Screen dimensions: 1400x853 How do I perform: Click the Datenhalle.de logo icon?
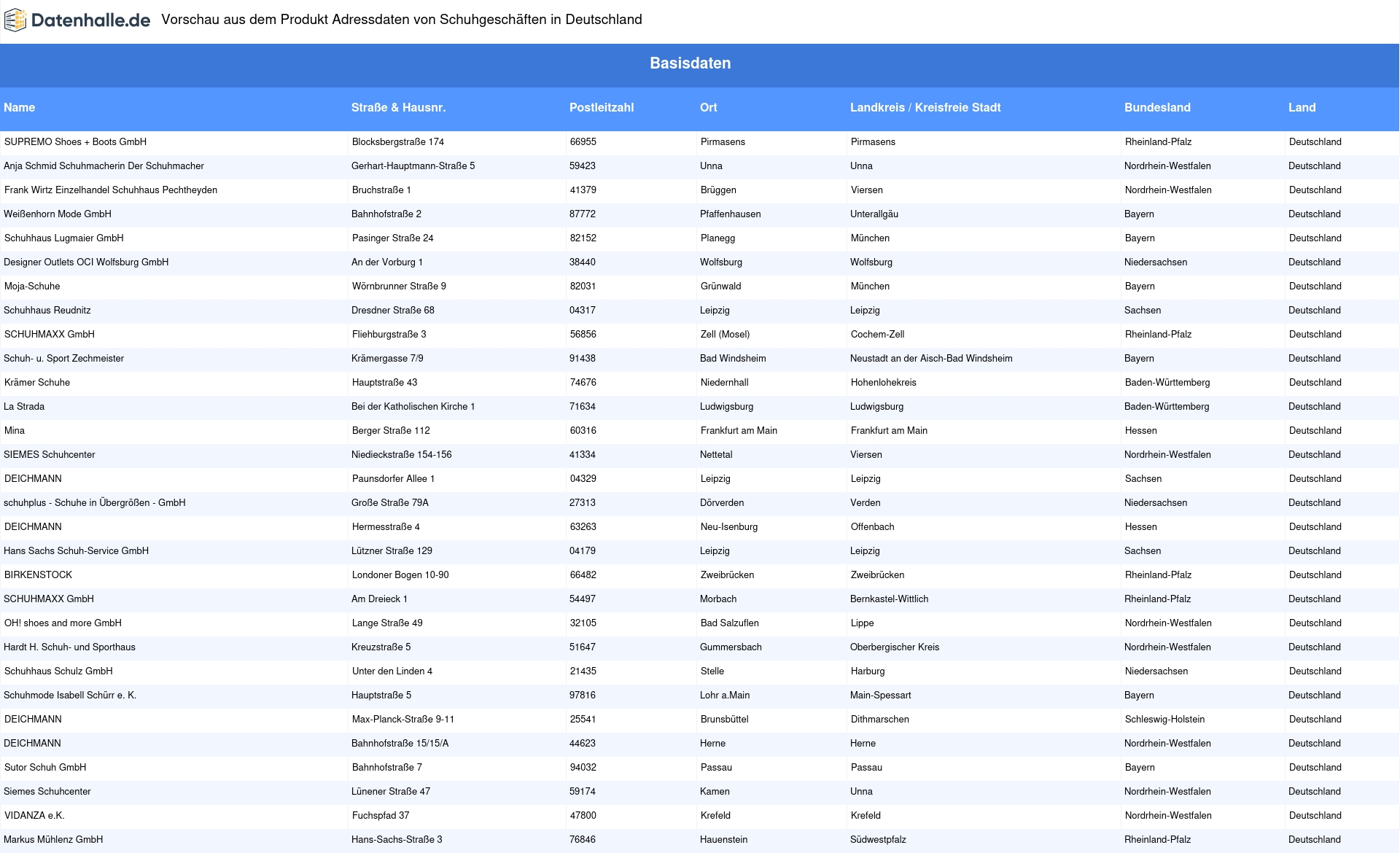pos(15,20)
